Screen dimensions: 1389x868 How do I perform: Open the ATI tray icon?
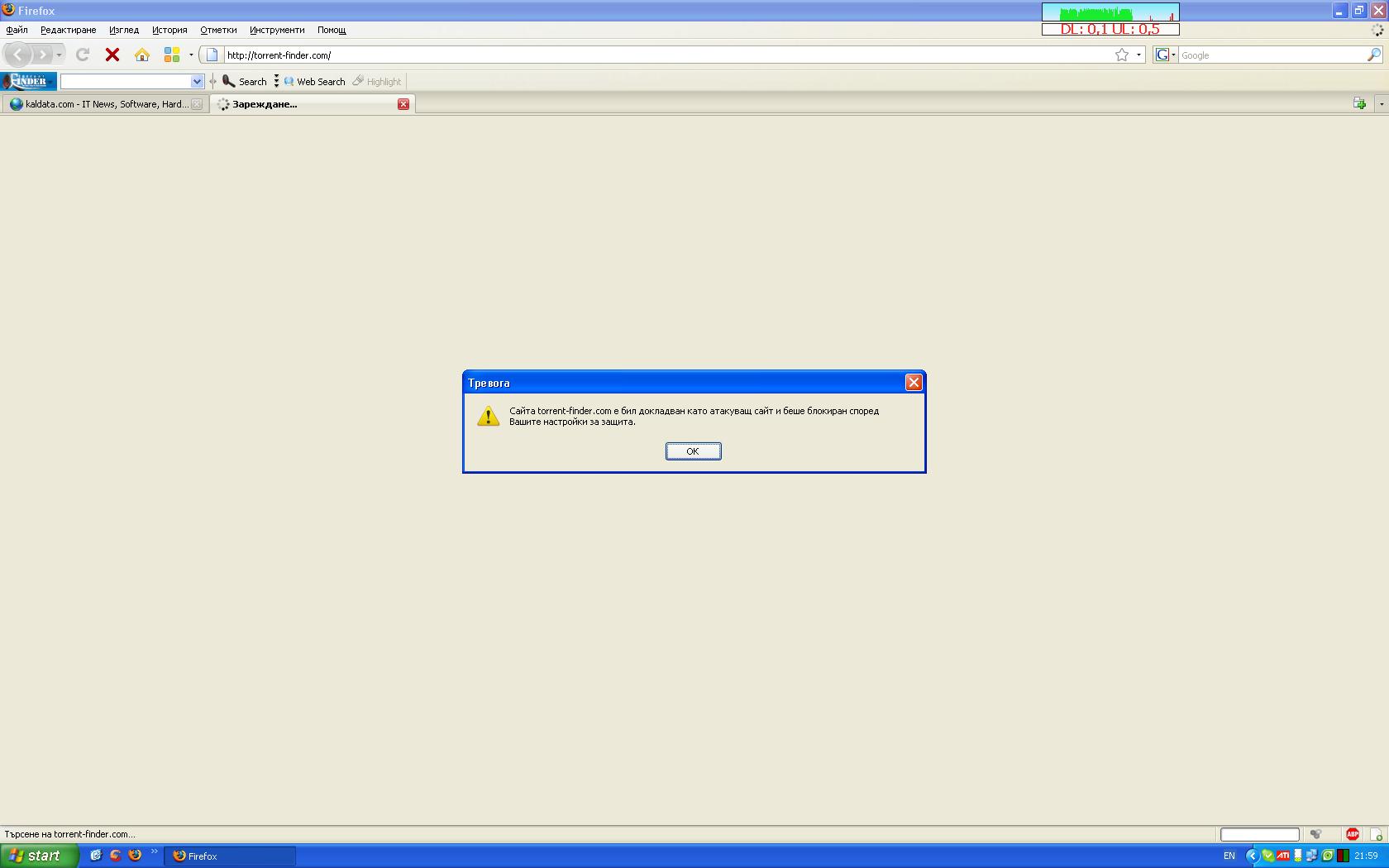coord(1282,856)
